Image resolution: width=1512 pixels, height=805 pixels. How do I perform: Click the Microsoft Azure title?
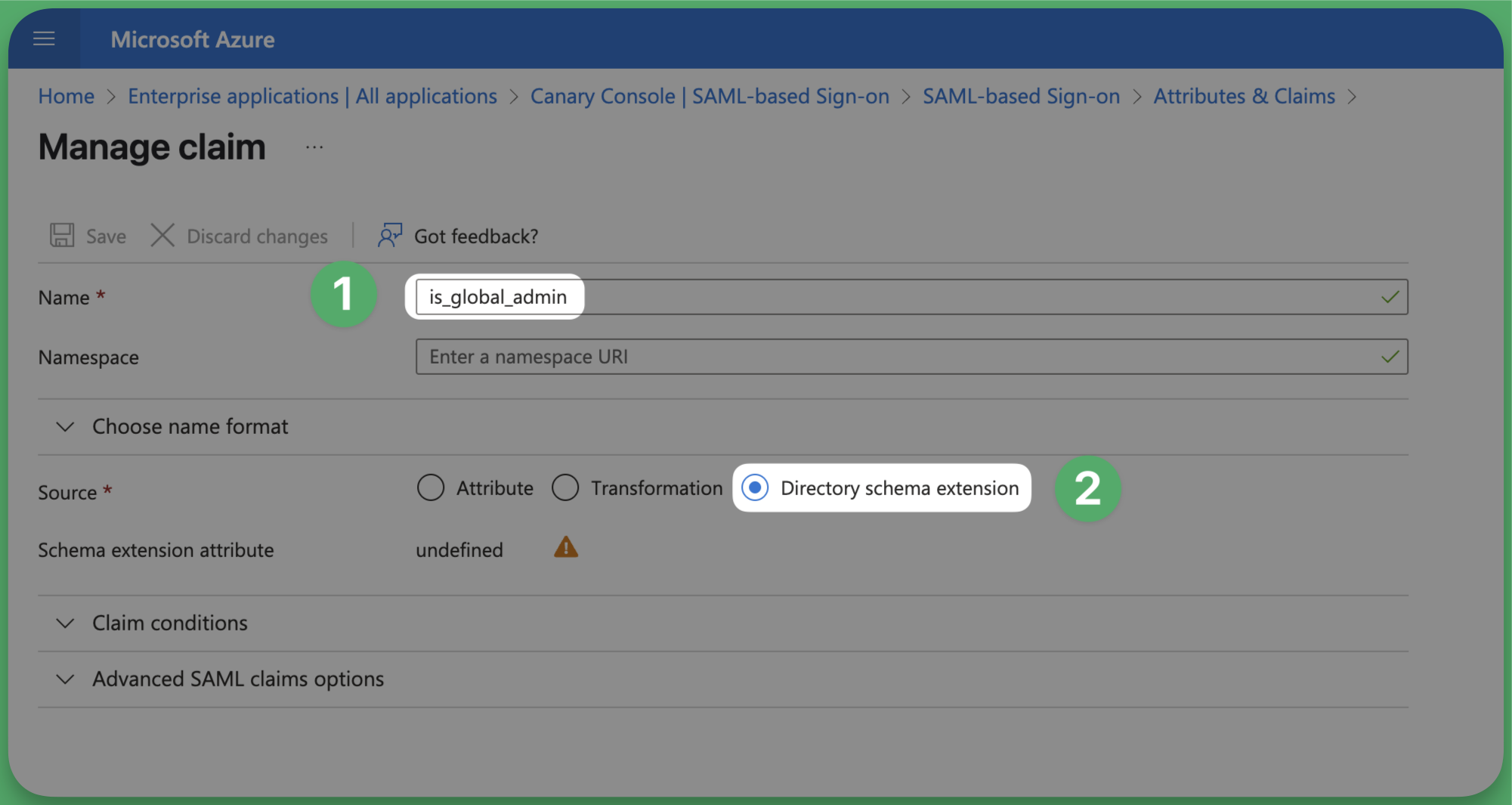(x=193, y=39)
